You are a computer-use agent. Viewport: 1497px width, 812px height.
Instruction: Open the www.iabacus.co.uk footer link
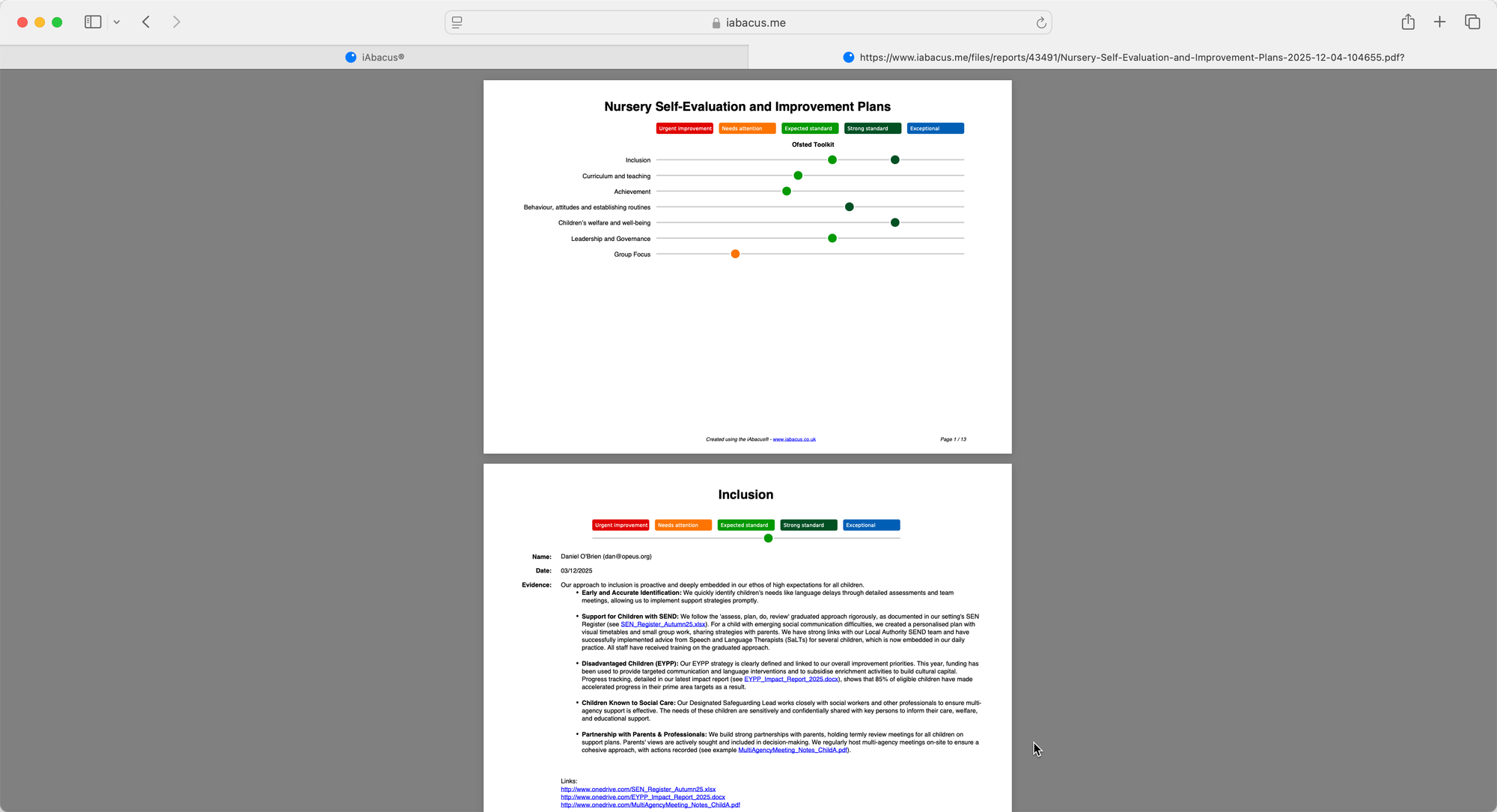click(794, 439)
